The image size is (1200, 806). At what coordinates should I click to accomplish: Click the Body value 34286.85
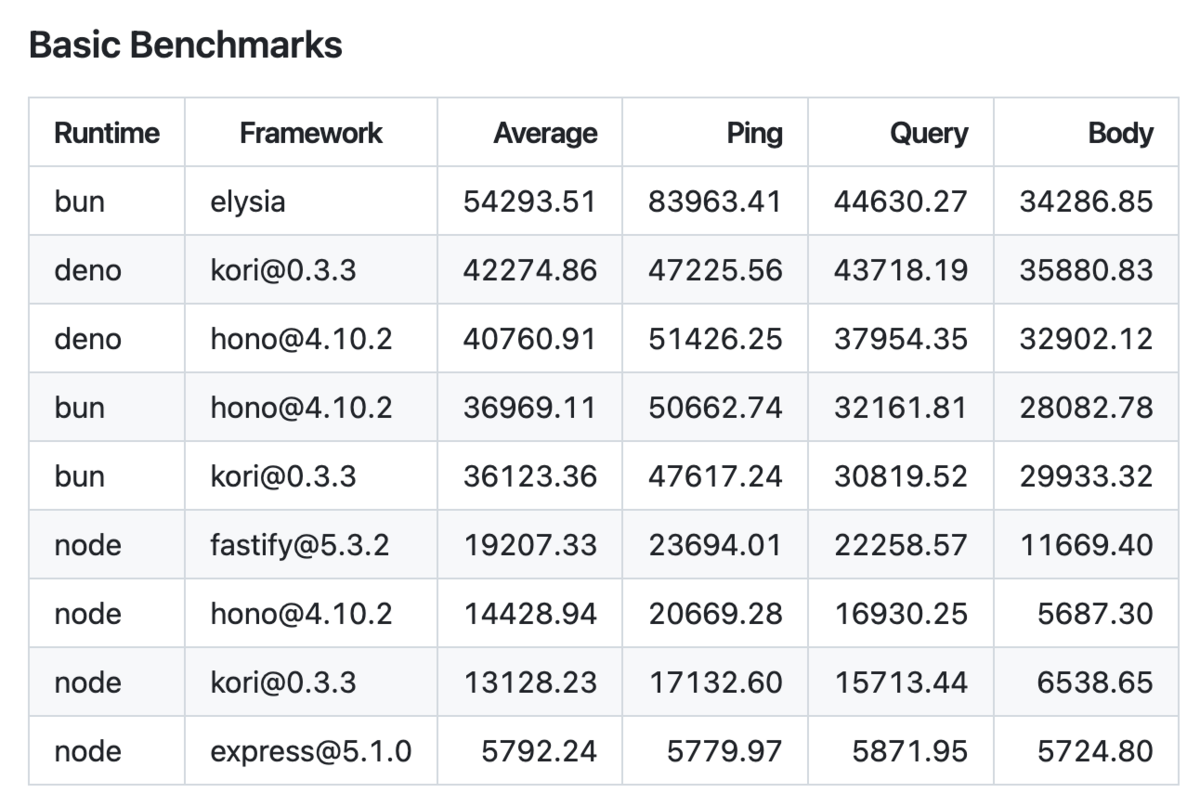(x=1087, y=201)
